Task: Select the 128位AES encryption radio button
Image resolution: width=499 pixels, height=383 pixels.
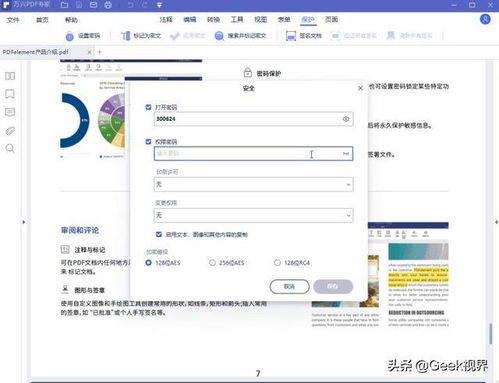Action: [149, 263]
